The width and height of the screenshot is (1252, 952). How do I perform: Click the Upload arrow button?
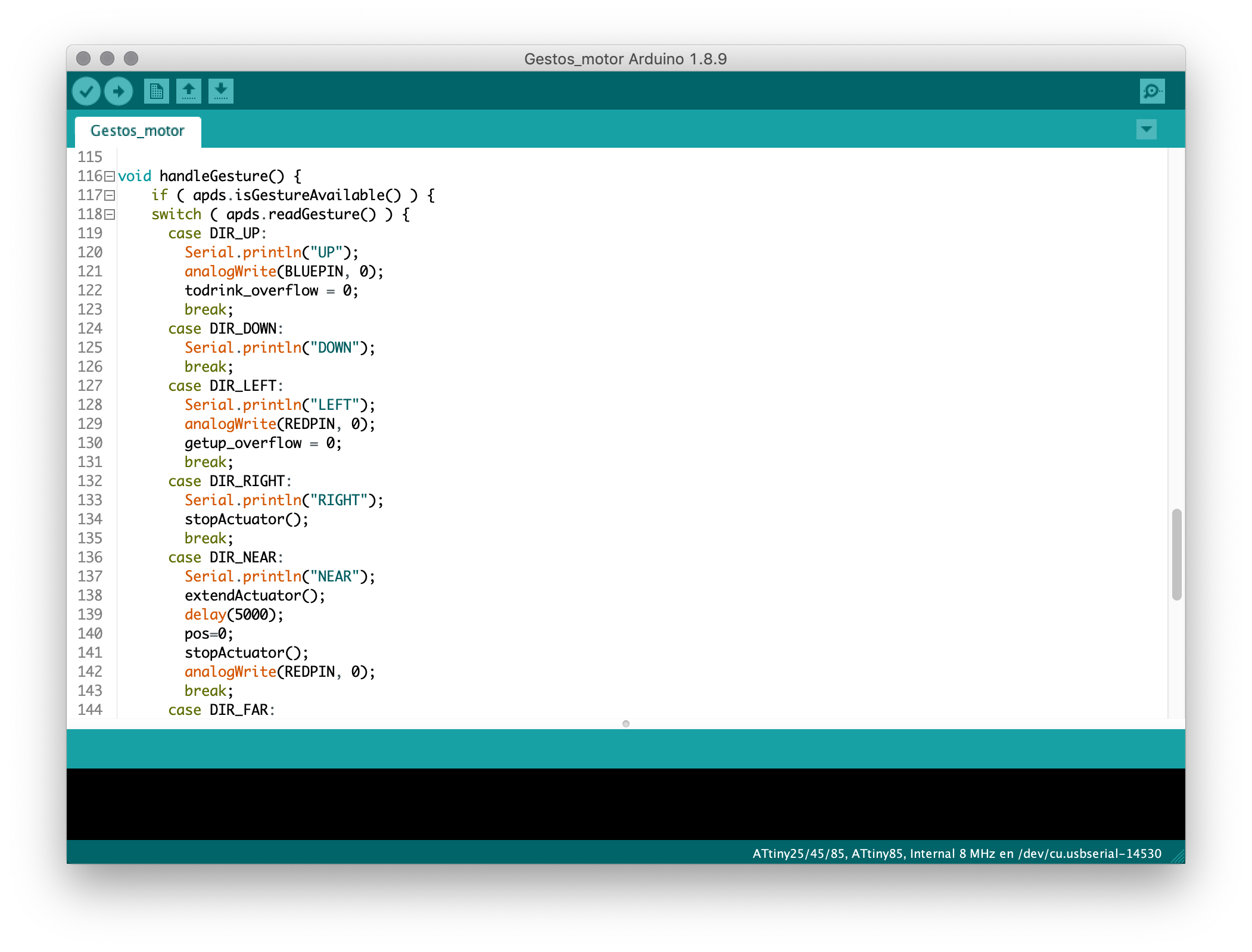click(119, 91)
